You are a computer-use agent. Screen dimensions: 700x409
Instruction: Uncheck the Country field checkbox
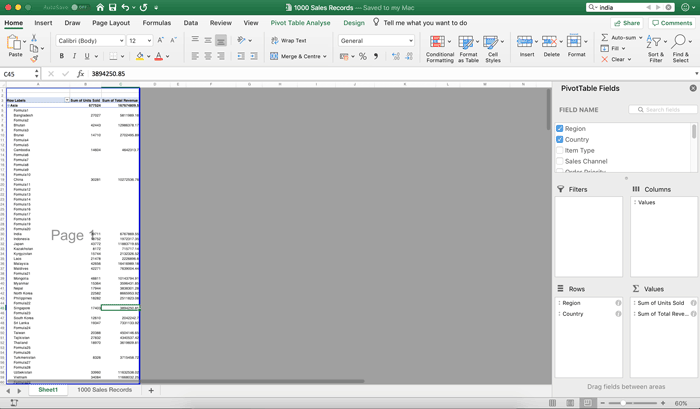tap(559, 139)
